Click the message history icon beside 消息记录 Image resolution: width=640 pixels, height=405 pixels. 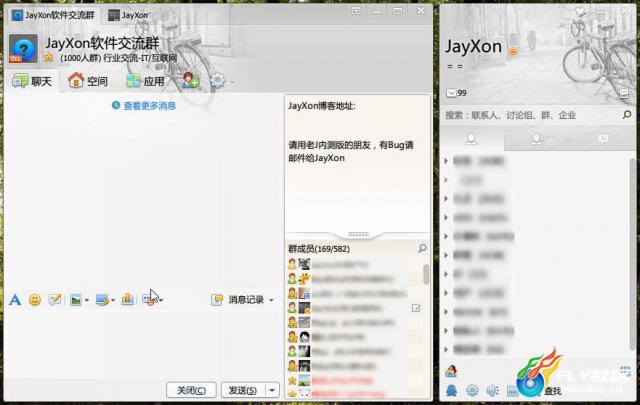[x=217, y=300]
